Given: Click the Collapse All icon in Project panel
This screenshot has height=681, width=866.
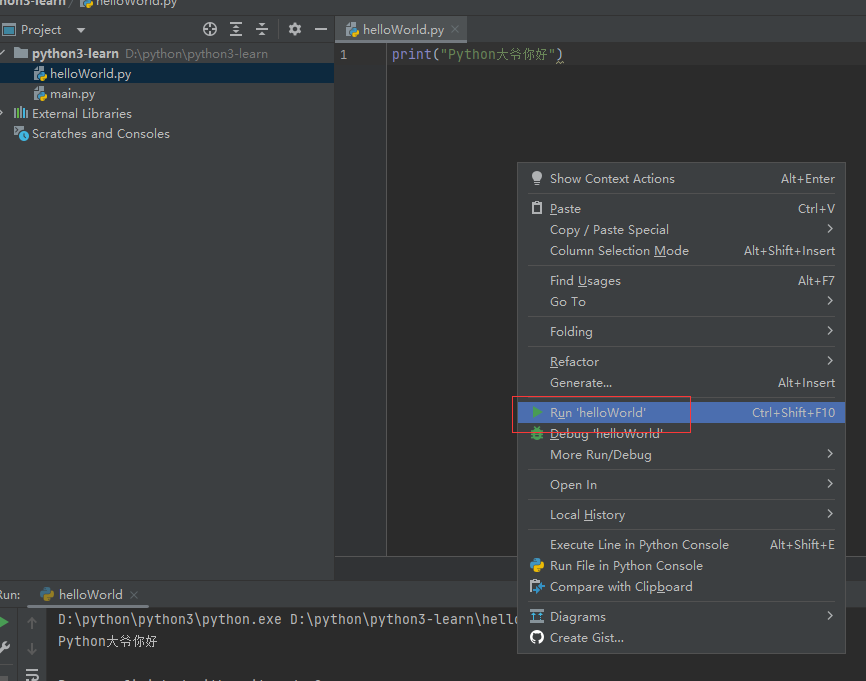Looking at the screenshot, I should [262, 30].
